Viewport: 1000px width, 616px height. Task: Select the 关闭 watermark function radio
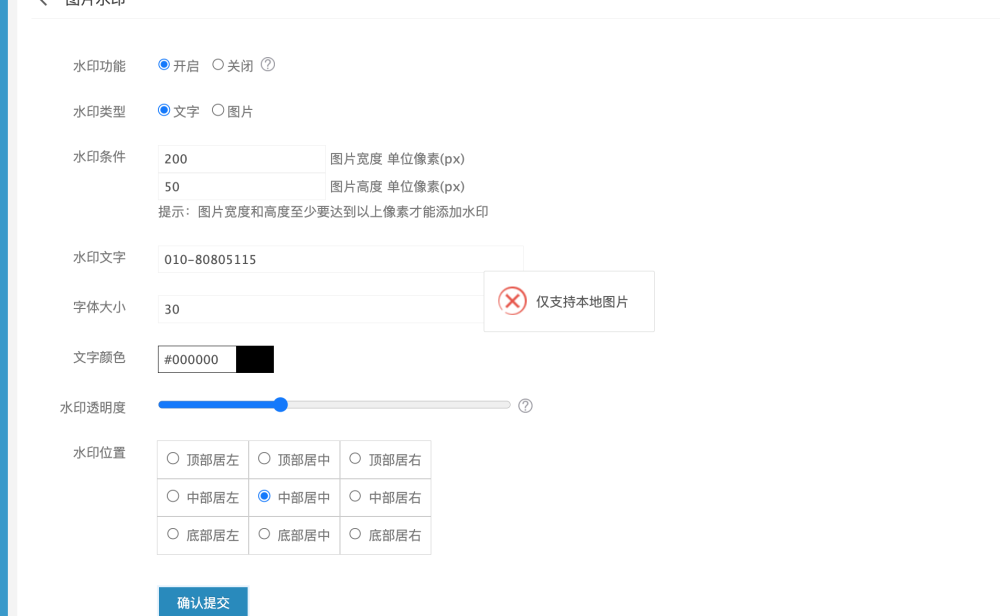point(218,64)
